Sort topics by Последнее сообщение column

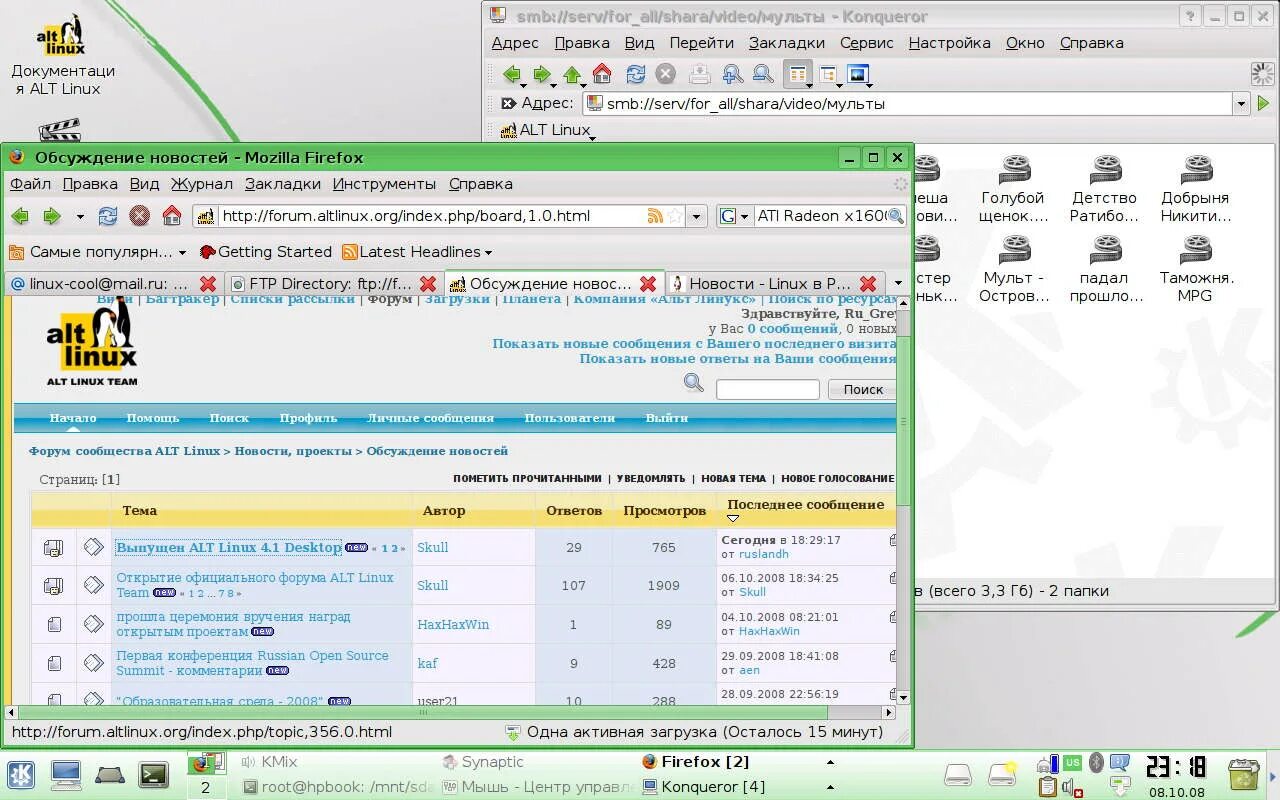(x=805, y=505)
